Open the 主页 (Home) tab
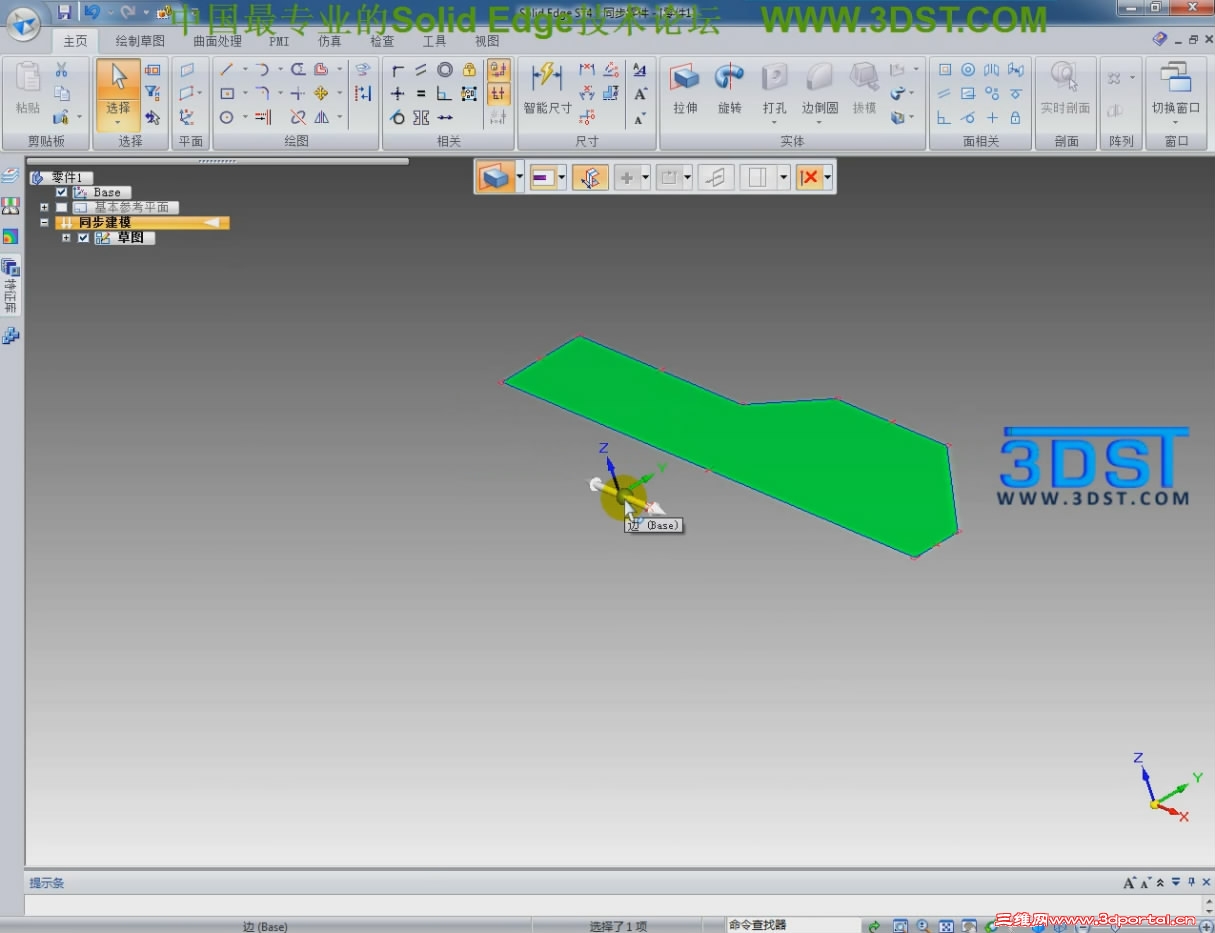The height and width of the screenshot is (933, 1215). point(75,41)
